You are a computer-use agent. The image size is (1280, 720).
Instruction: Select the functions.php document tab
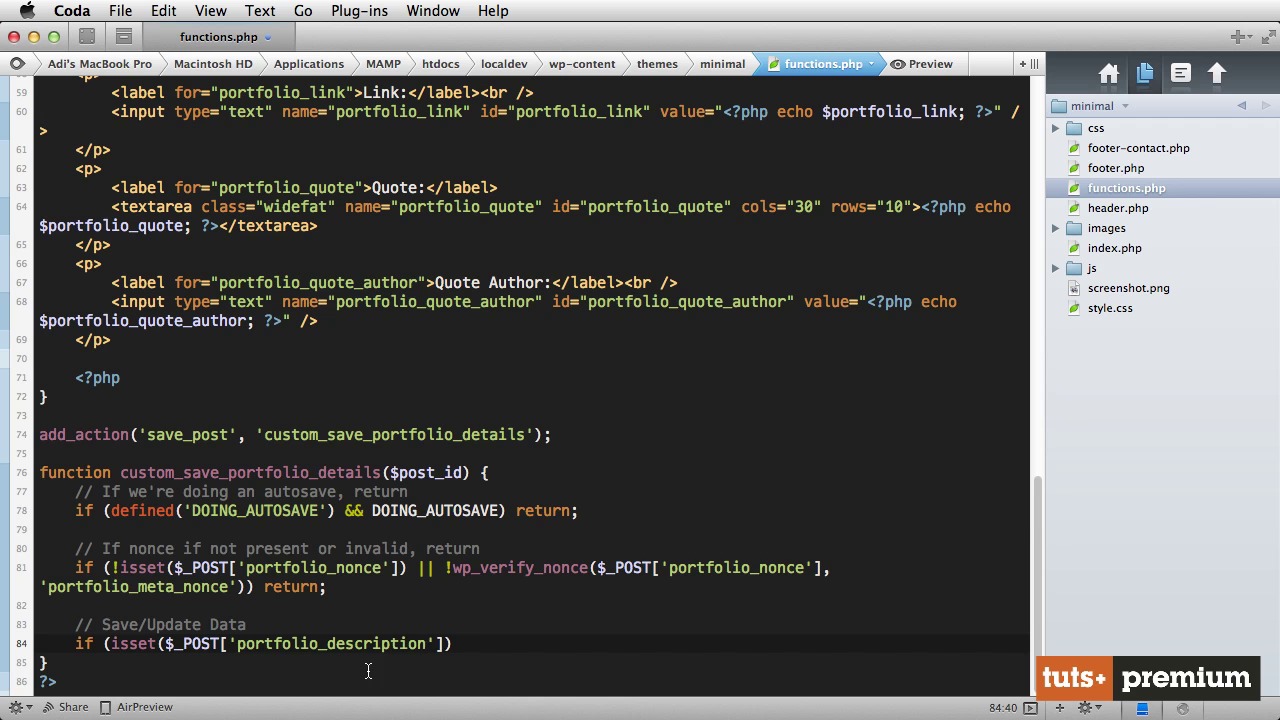(x=218, y=37)
